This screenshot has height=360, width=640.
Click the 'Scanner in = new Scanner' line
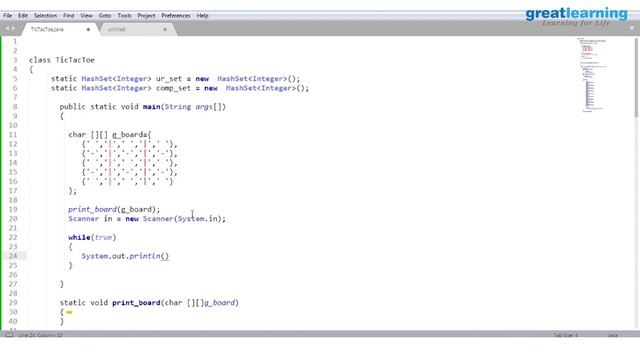(147, 219)
